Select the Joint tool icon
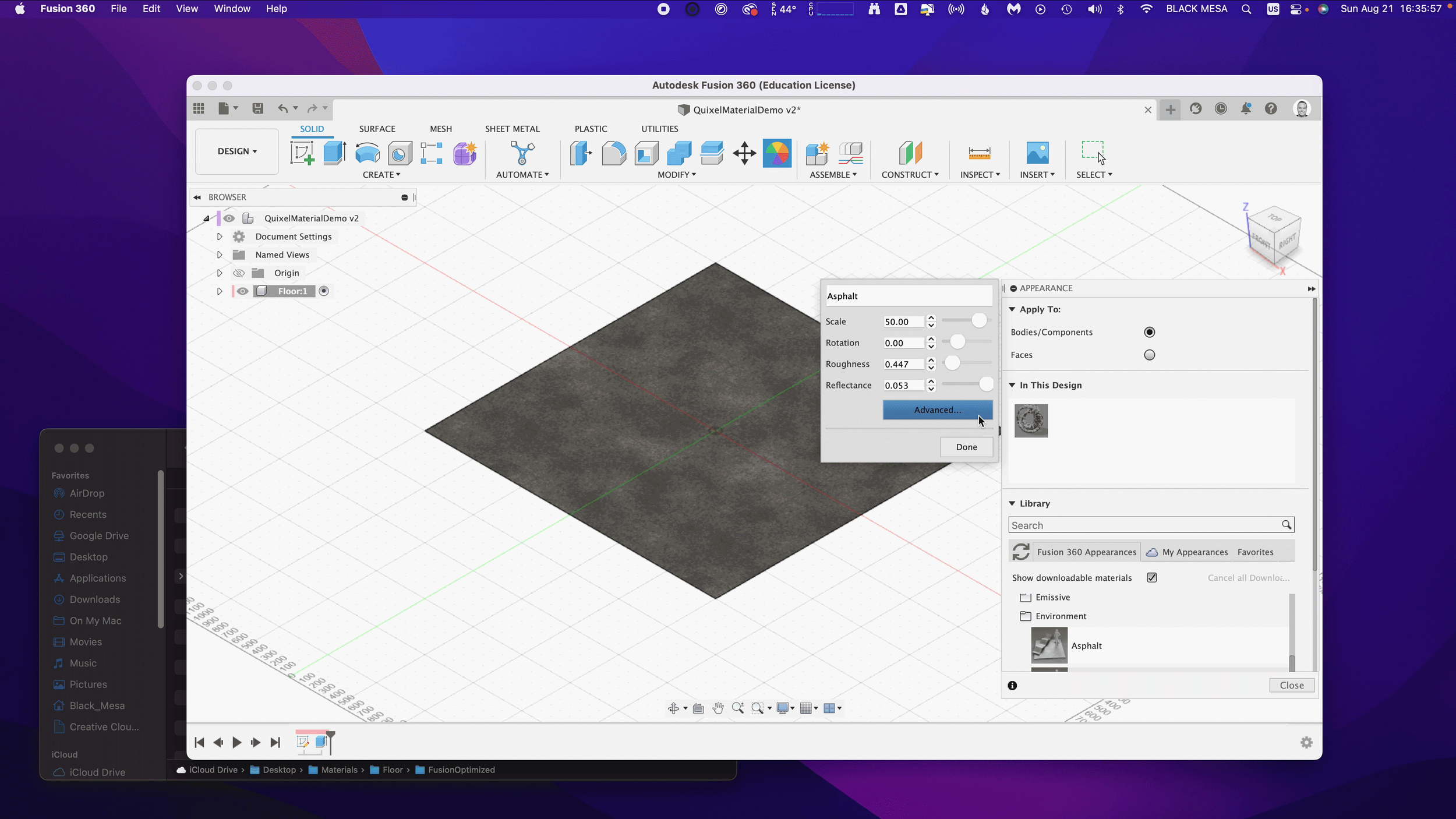 tap(850, 153)
